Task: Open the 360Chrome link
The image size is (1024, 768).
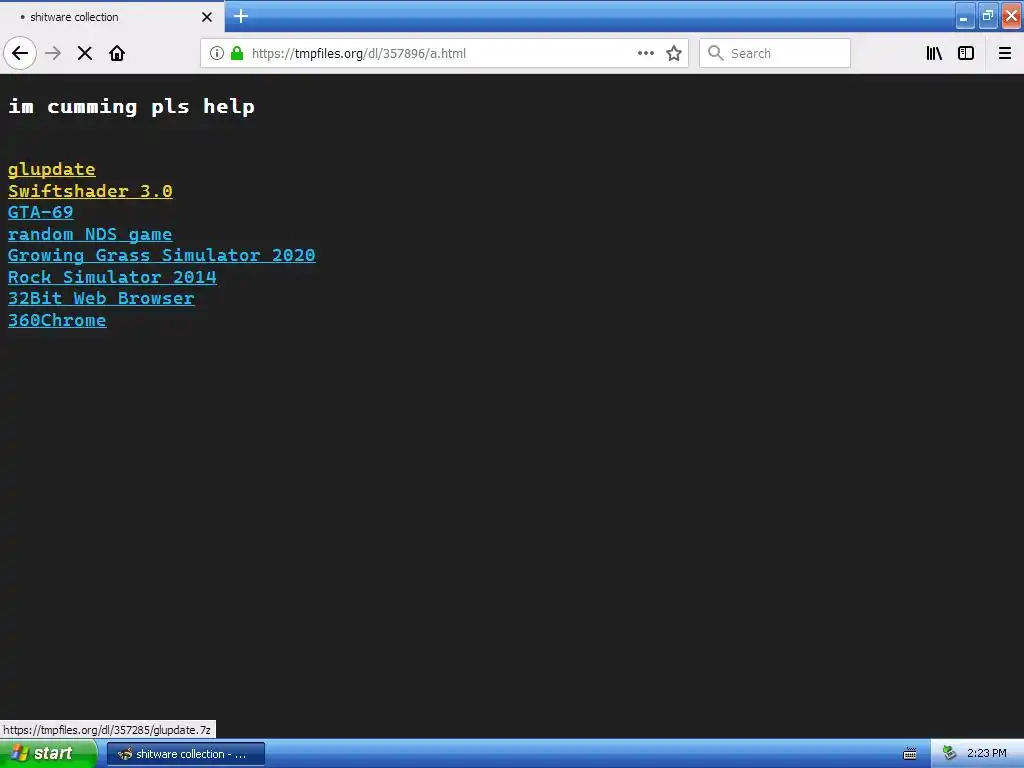Action: pyautogui.click(x=57, y=320)
